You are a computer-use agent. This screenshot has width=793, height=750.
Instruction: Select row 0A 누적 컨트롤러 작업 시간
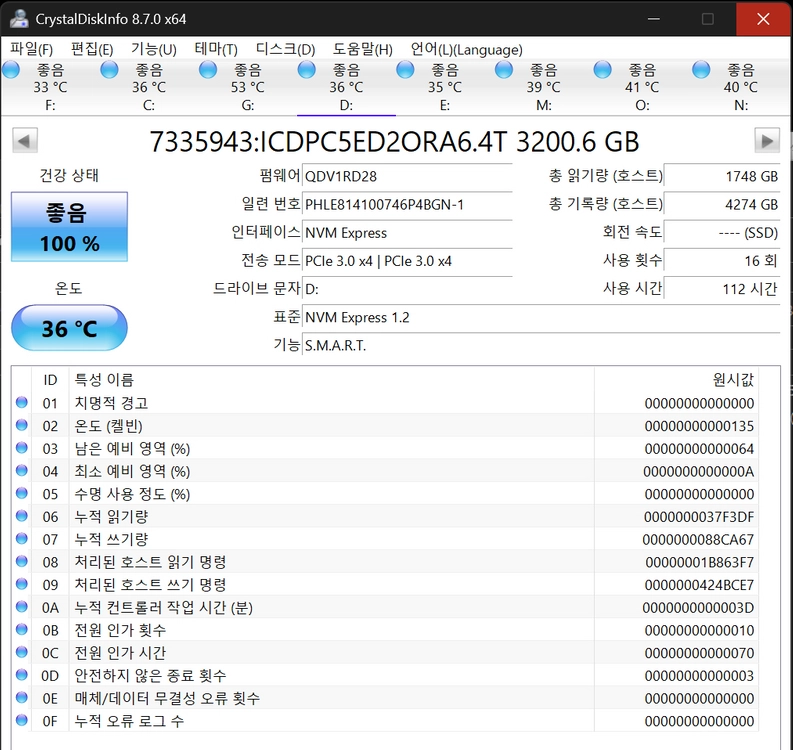(385, 607)
